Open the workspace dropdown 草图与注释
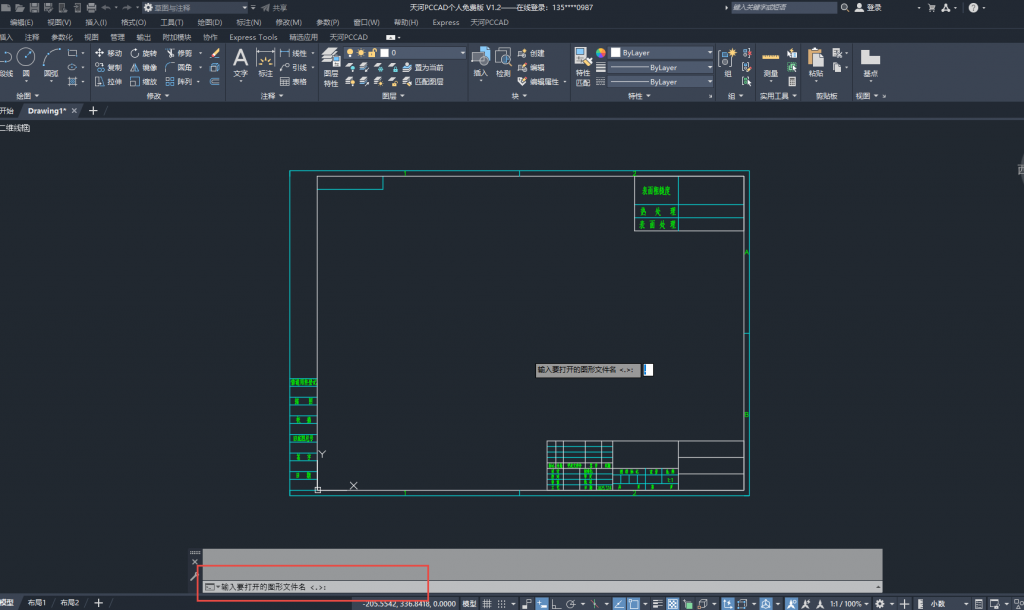The height and width of the screenshot is (610, 1024). tap(197, 8)
